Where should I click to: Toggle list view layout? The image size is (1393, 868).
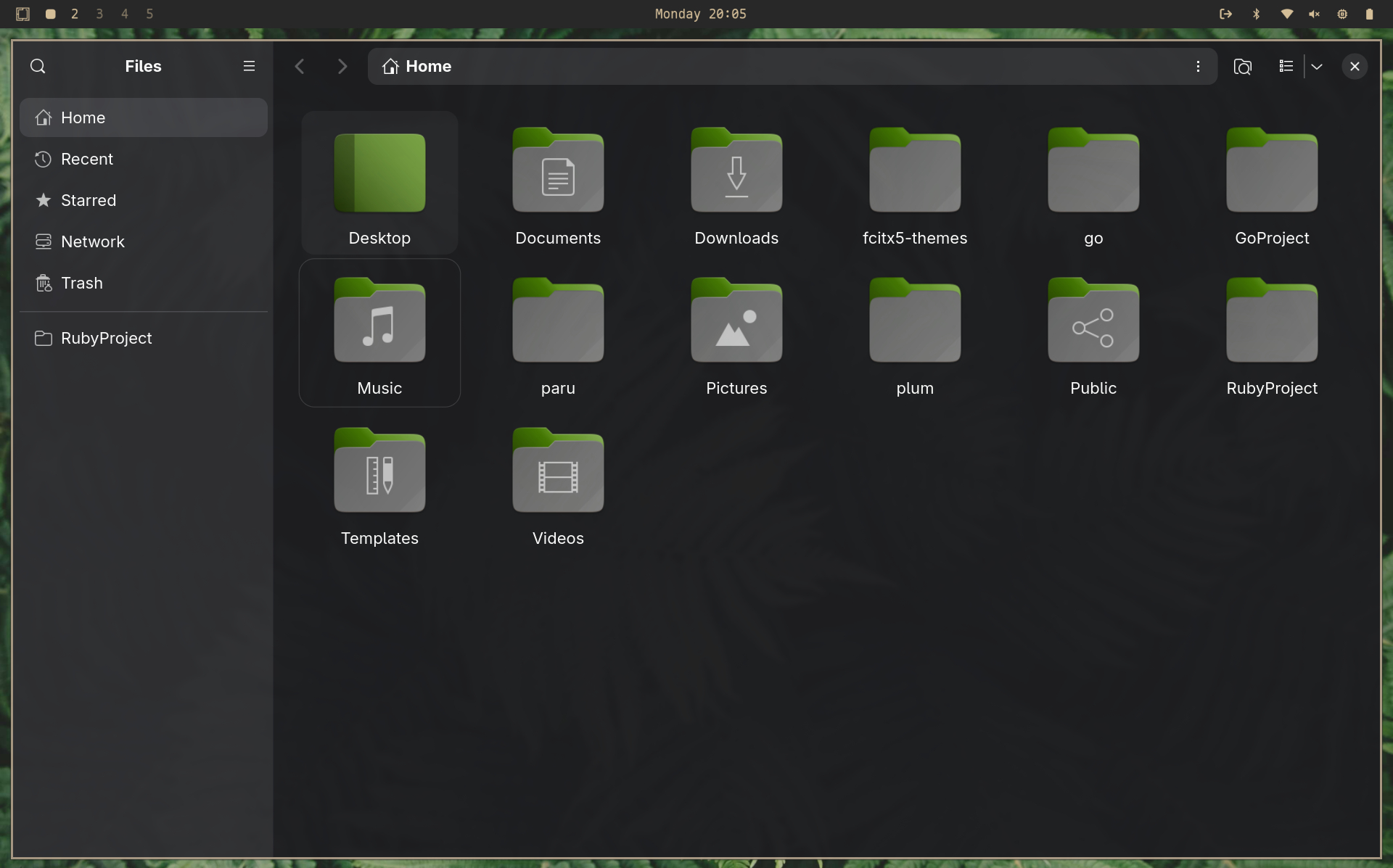[1286, 67]
